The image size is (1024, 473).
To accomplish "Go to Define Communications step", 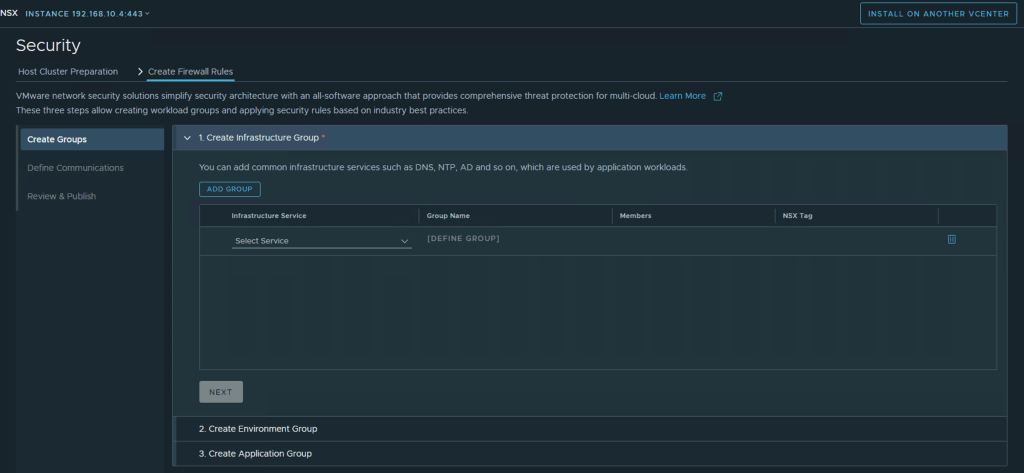I will point(76,168).
